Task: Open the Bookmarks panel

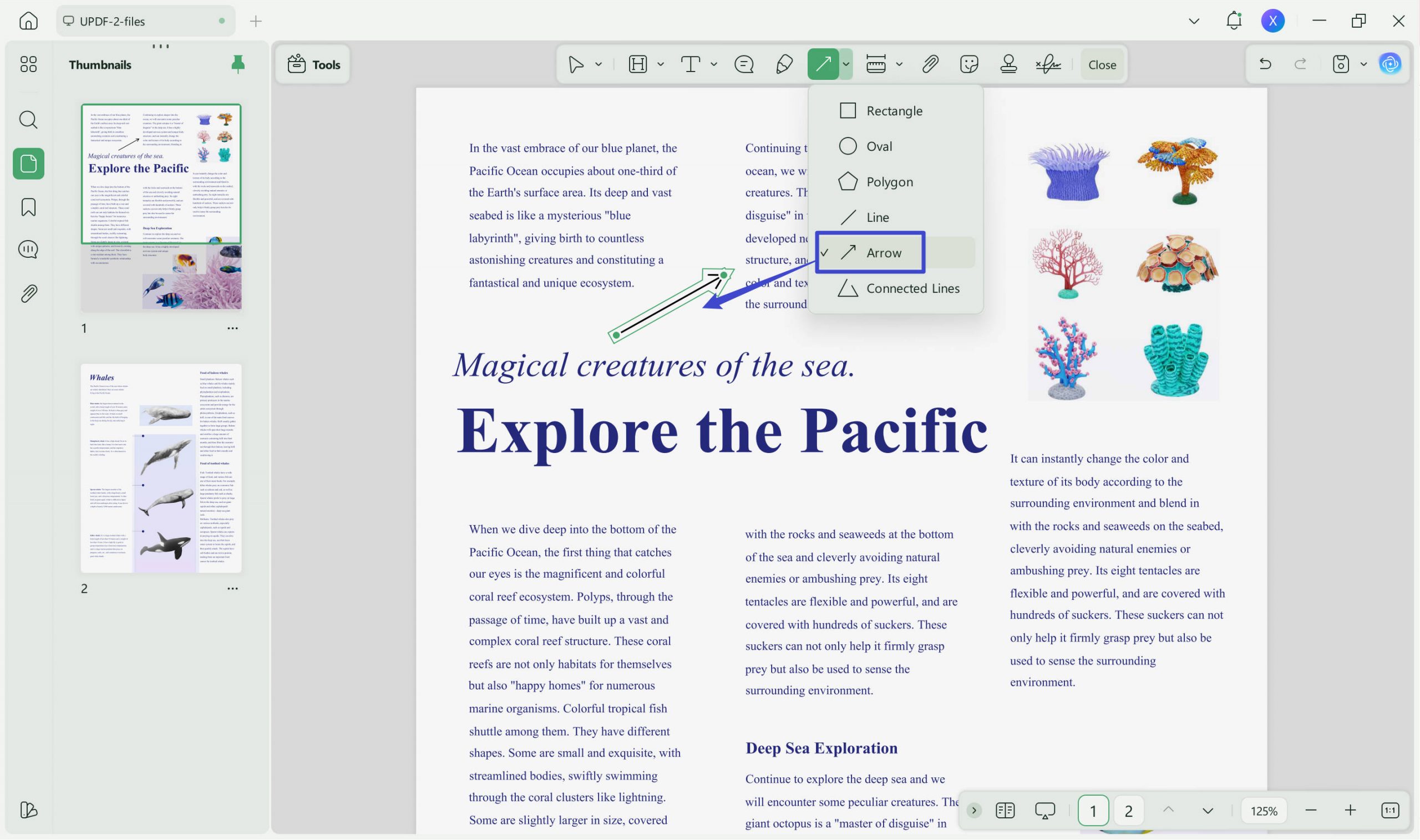Action: click(28, 207)
